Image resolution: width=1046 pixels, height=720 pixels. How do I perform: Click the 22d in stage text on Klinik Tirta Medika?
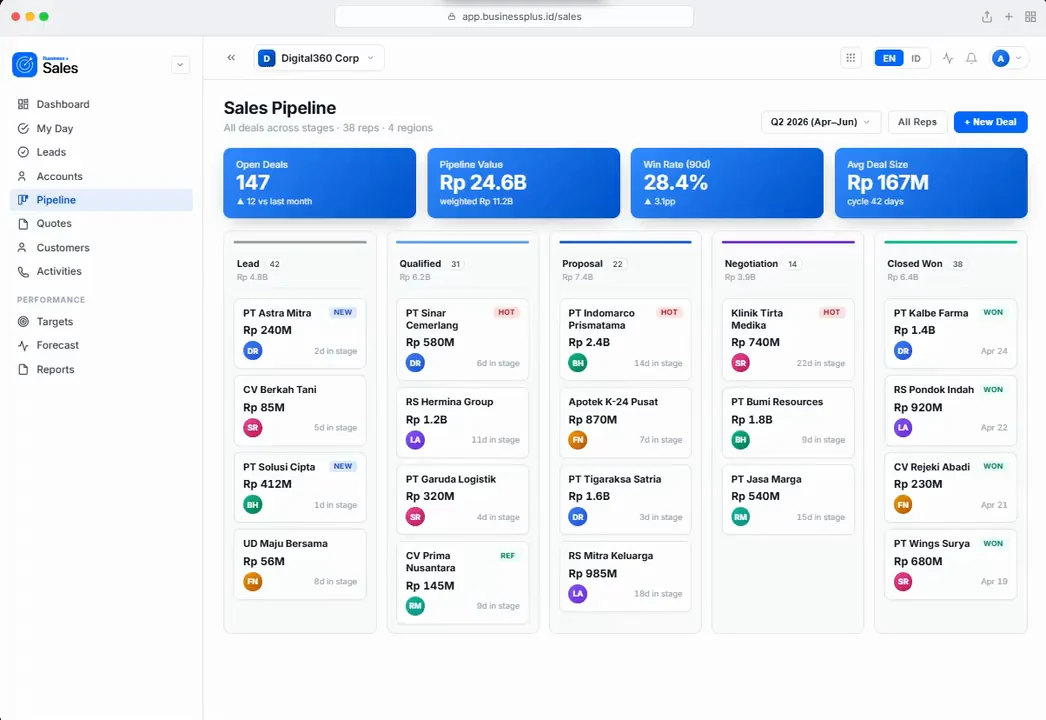(821, 363)
